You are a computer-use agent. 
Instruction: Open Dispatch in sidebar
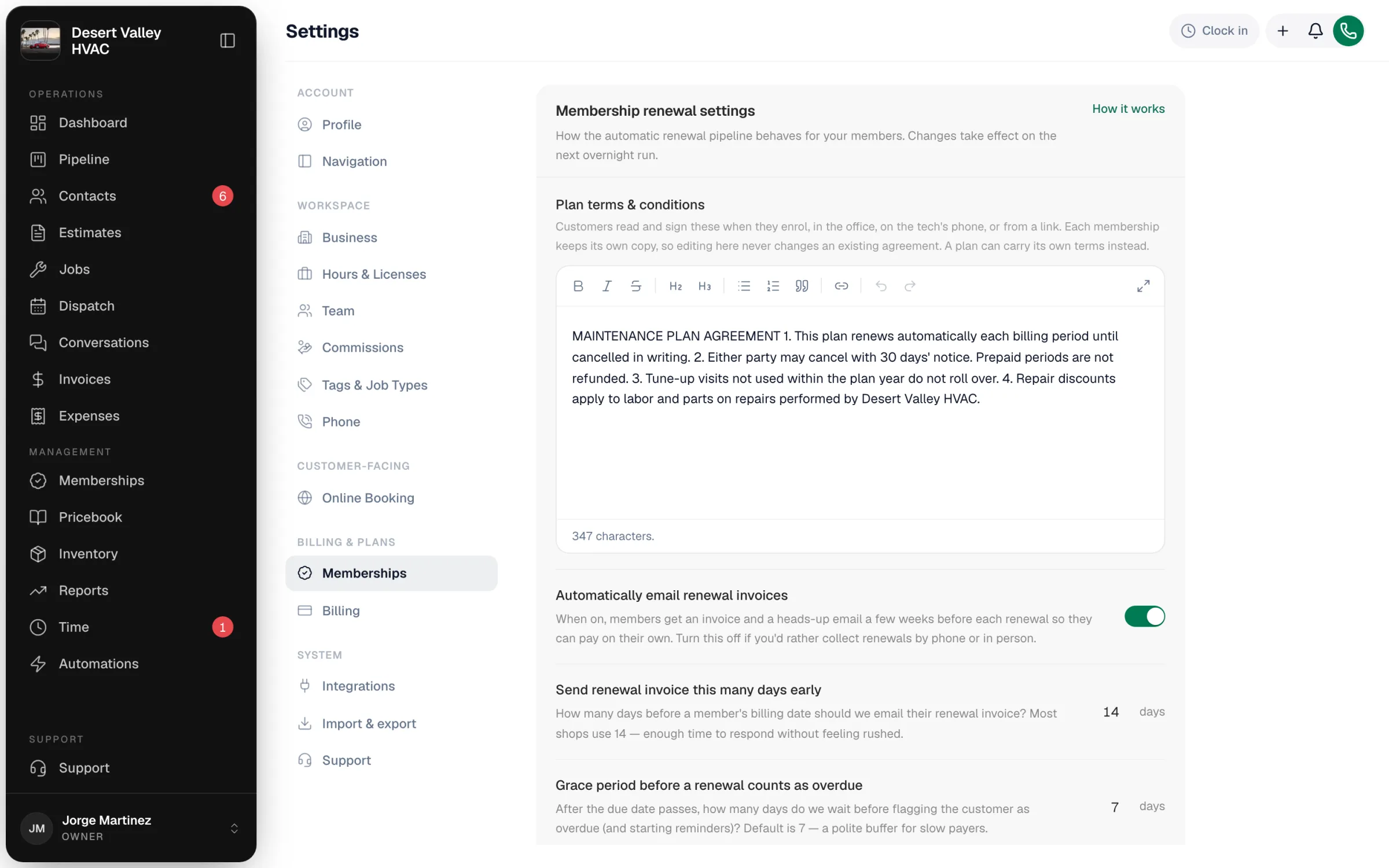click(131, 306)
